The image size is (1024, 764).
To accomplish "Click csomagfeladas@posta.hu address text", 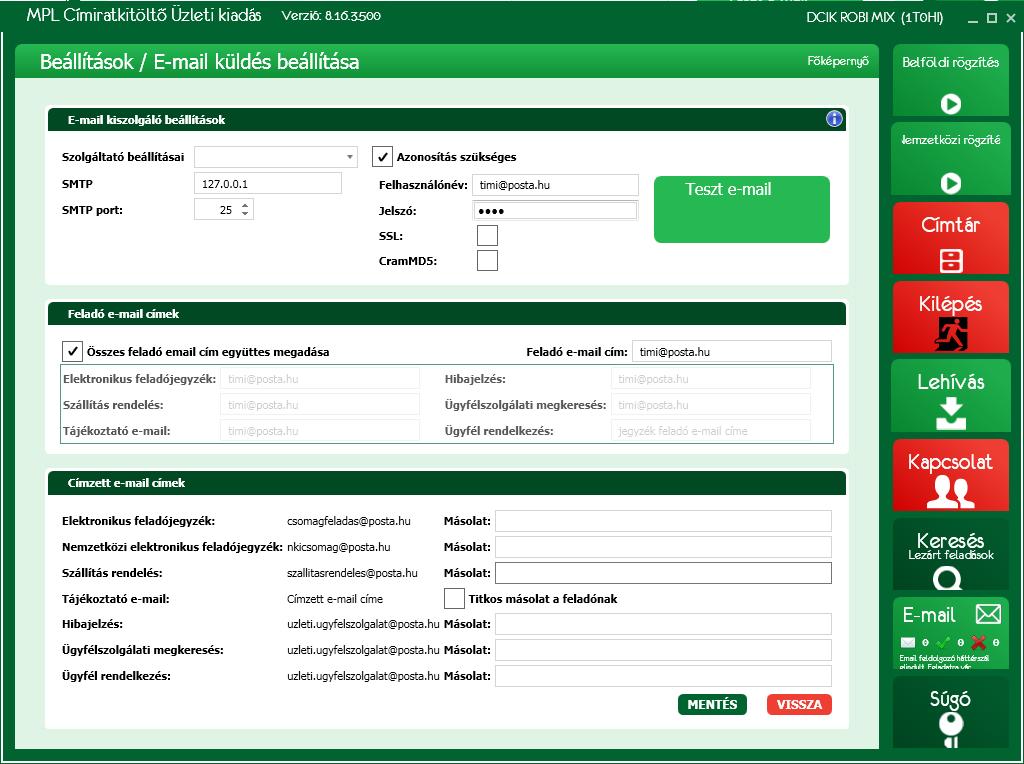I will click(349, 521).
